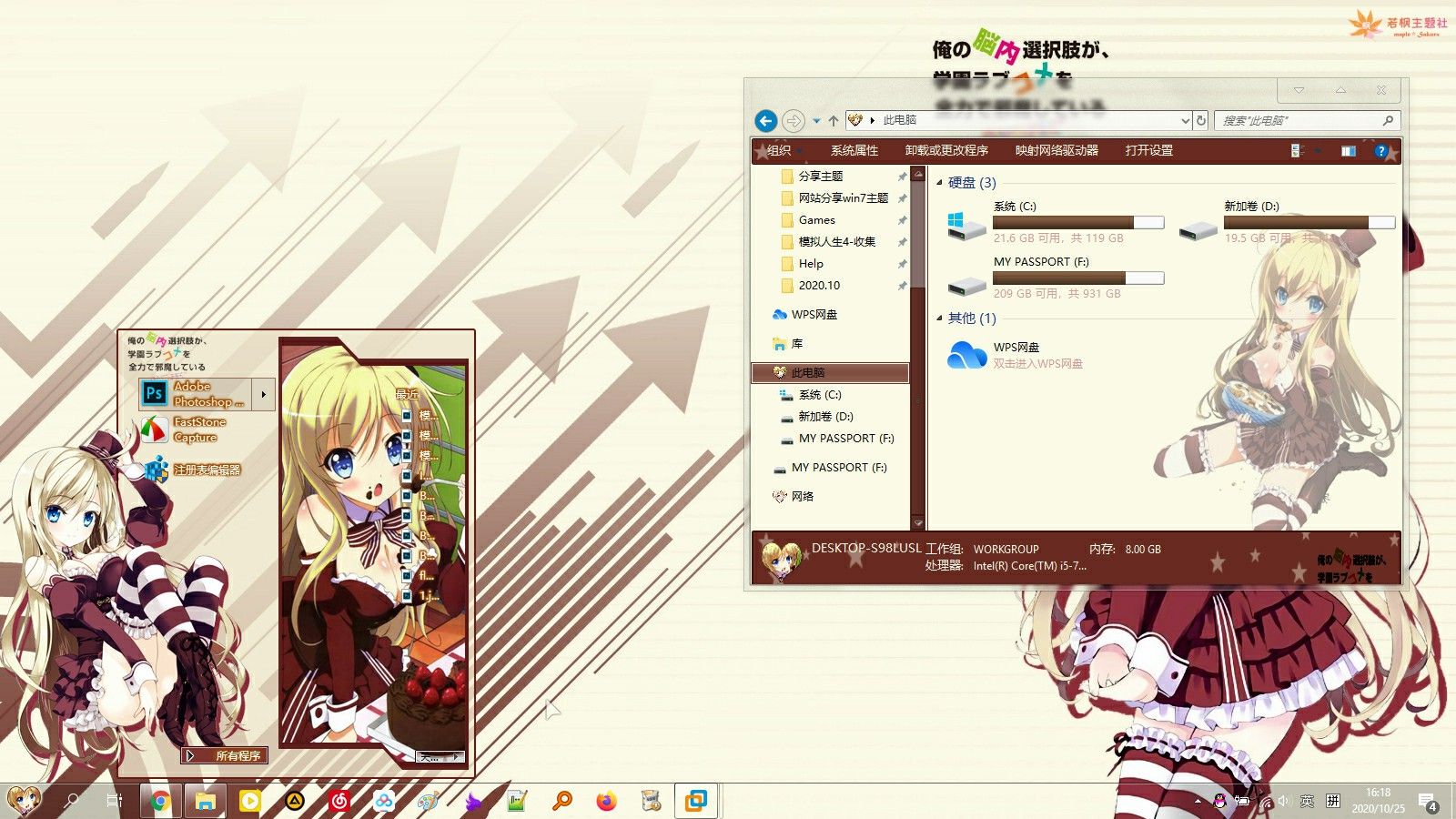Open the WPS网盘 item in 其他
Image resolution: width=1456 pixels, height=819 pixels.
click(1015, 355)
